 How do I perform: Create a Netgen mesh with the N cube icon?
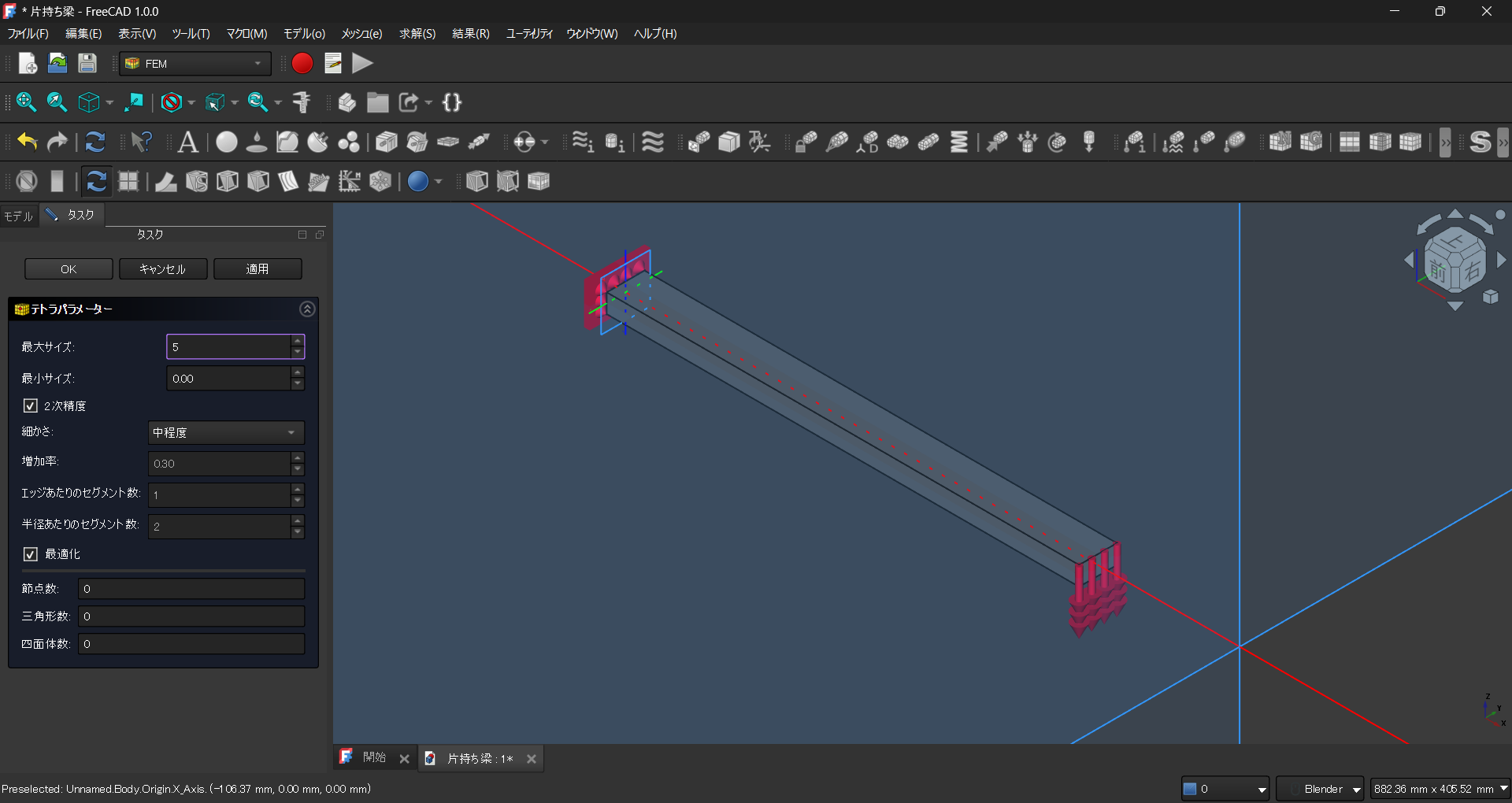(x=1280, y=142)
